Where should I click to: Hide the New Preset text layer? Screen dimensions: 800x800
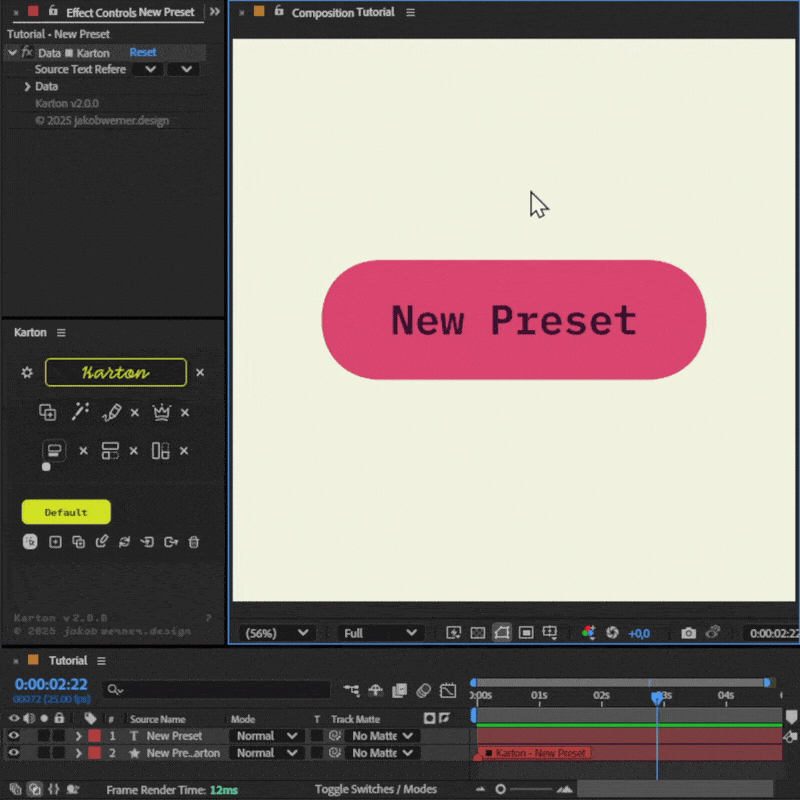coord(14,736)
